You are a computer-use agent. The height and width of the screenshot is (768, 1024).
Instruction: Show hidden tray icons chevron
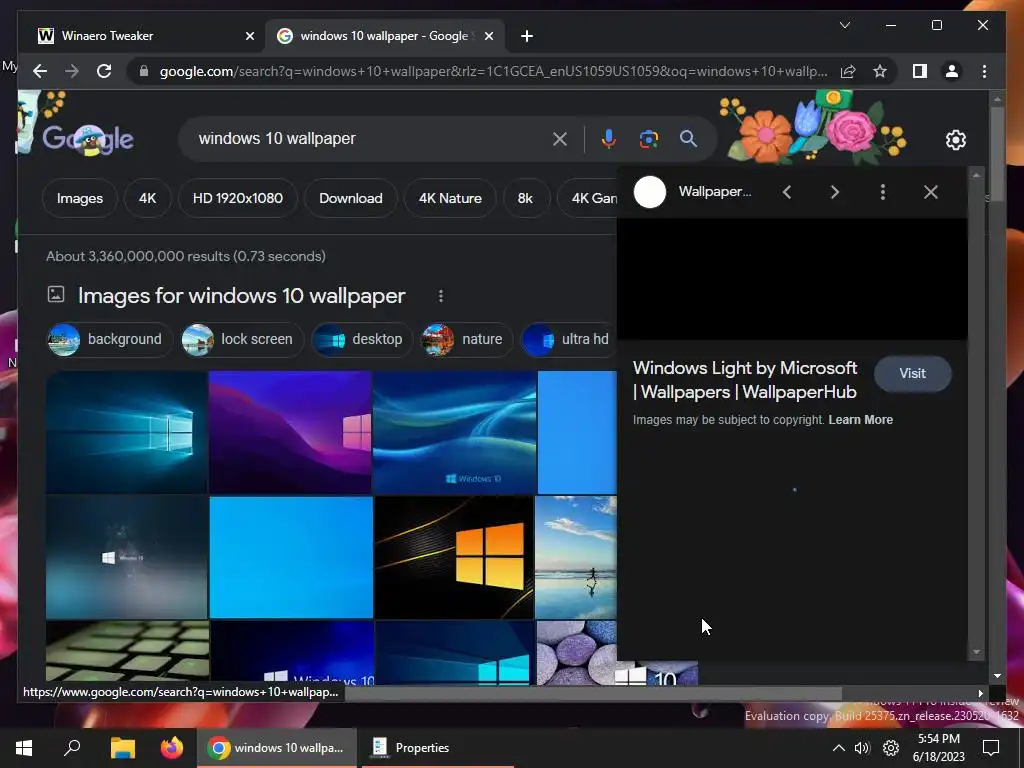[x=839, y=748]
